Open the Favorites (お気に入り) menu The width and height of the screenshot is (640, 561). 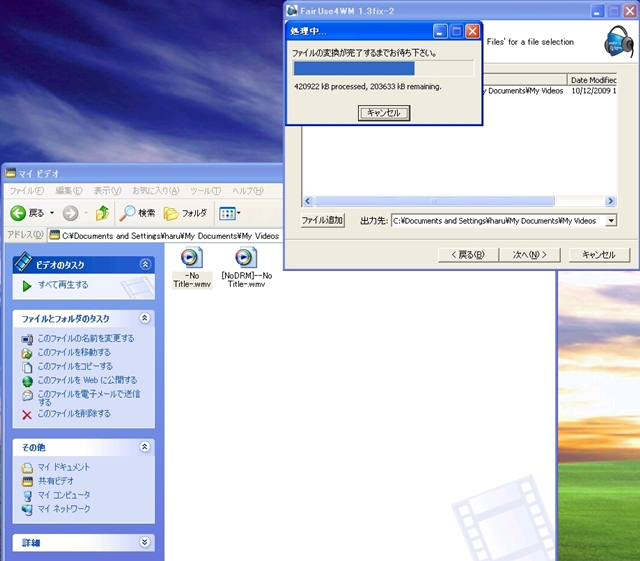click(156, 191)
